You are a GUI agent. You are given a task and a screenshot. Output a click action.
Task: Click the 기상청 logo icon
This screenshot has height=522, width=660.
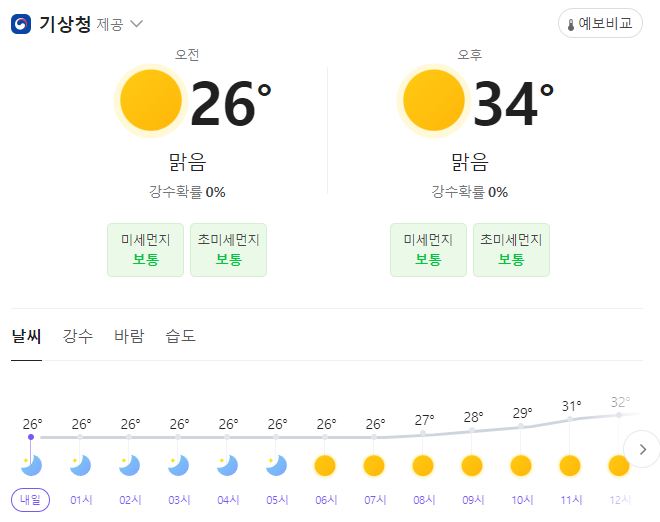(x=21, y=24)
